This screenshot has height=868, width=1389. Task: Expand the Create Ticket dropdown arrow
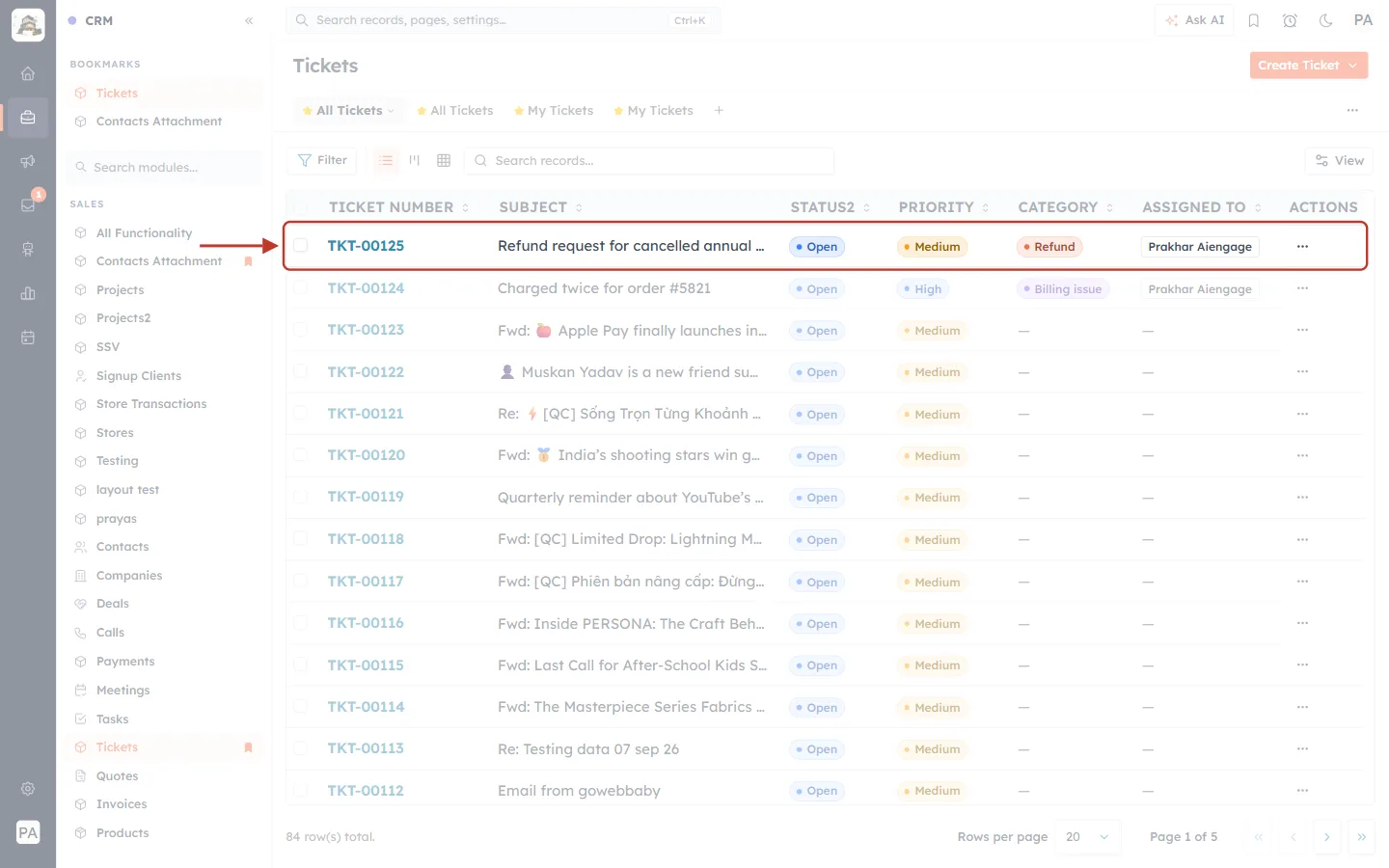tap(1353, 66)
